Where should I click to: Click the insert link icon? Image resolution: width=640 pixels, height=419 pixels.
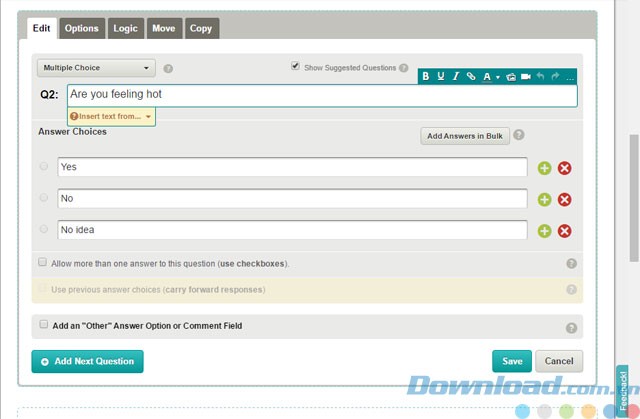[x=471, y=77]
